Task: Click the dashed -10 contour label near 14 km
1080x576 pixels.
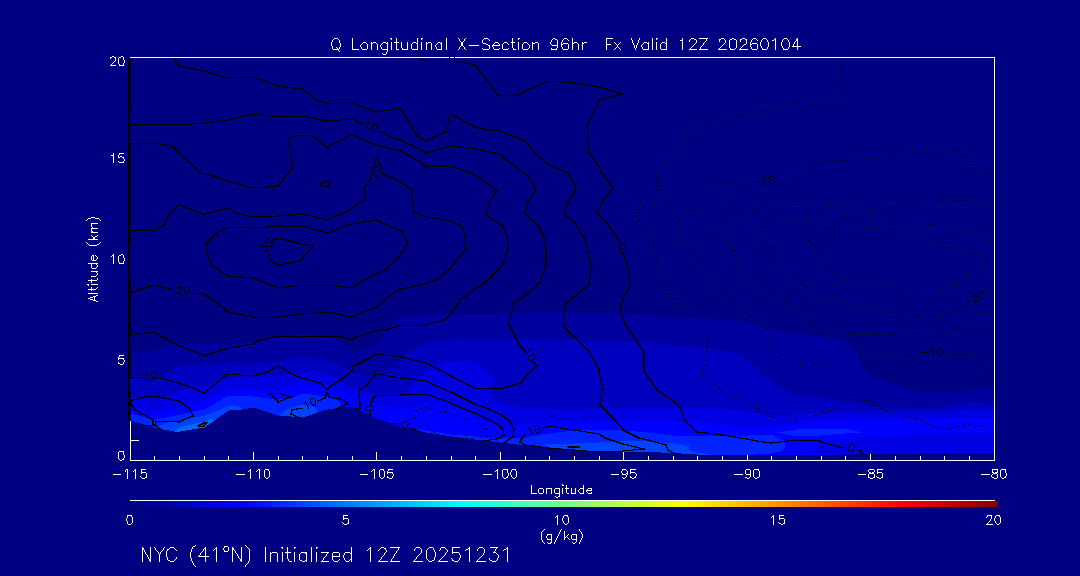Action: pos(764,181)
